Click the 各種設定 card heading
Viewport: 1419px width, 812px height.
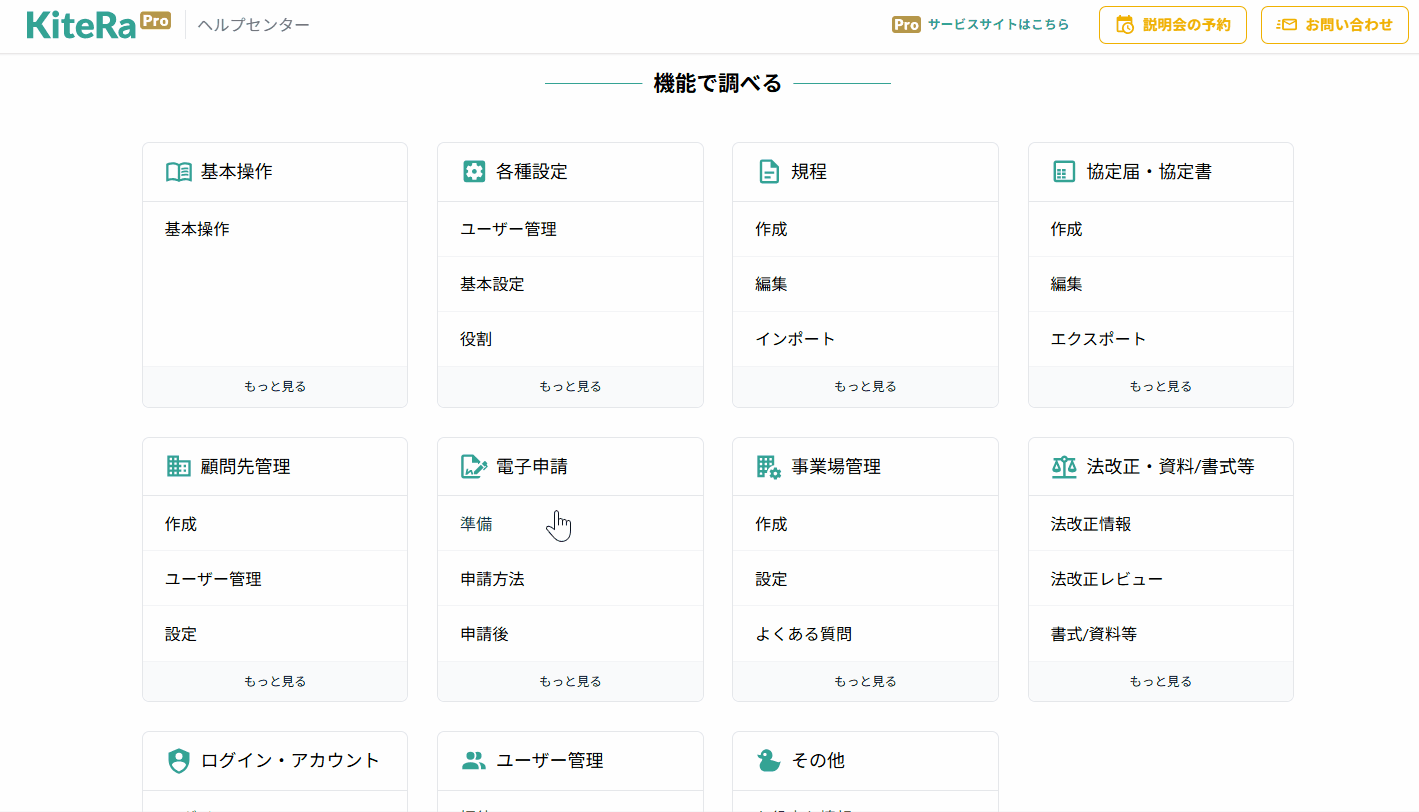click(531, 172)
